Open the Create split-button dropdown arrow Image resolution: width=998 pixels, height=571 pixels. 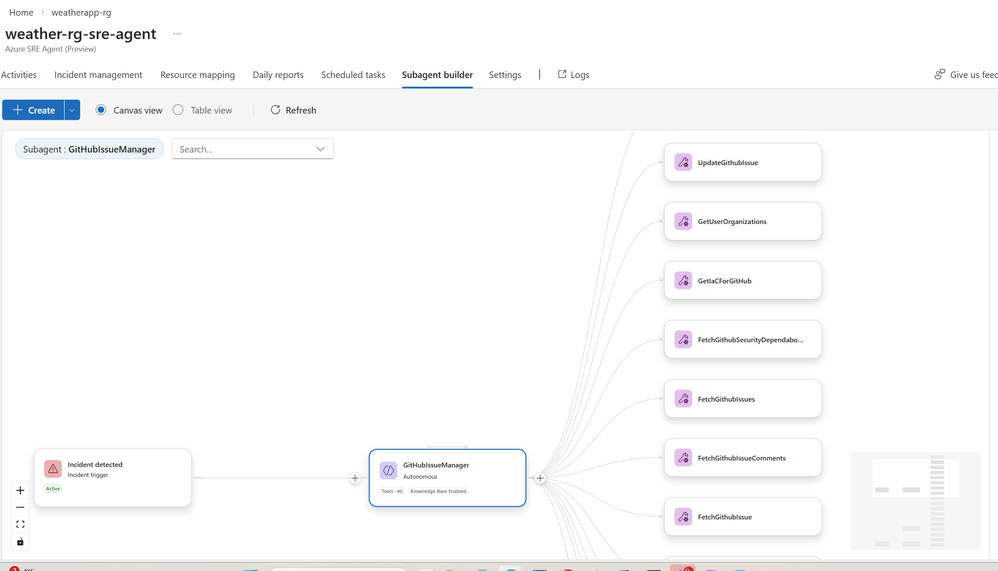pyautogui.click(x=72, y=110)
